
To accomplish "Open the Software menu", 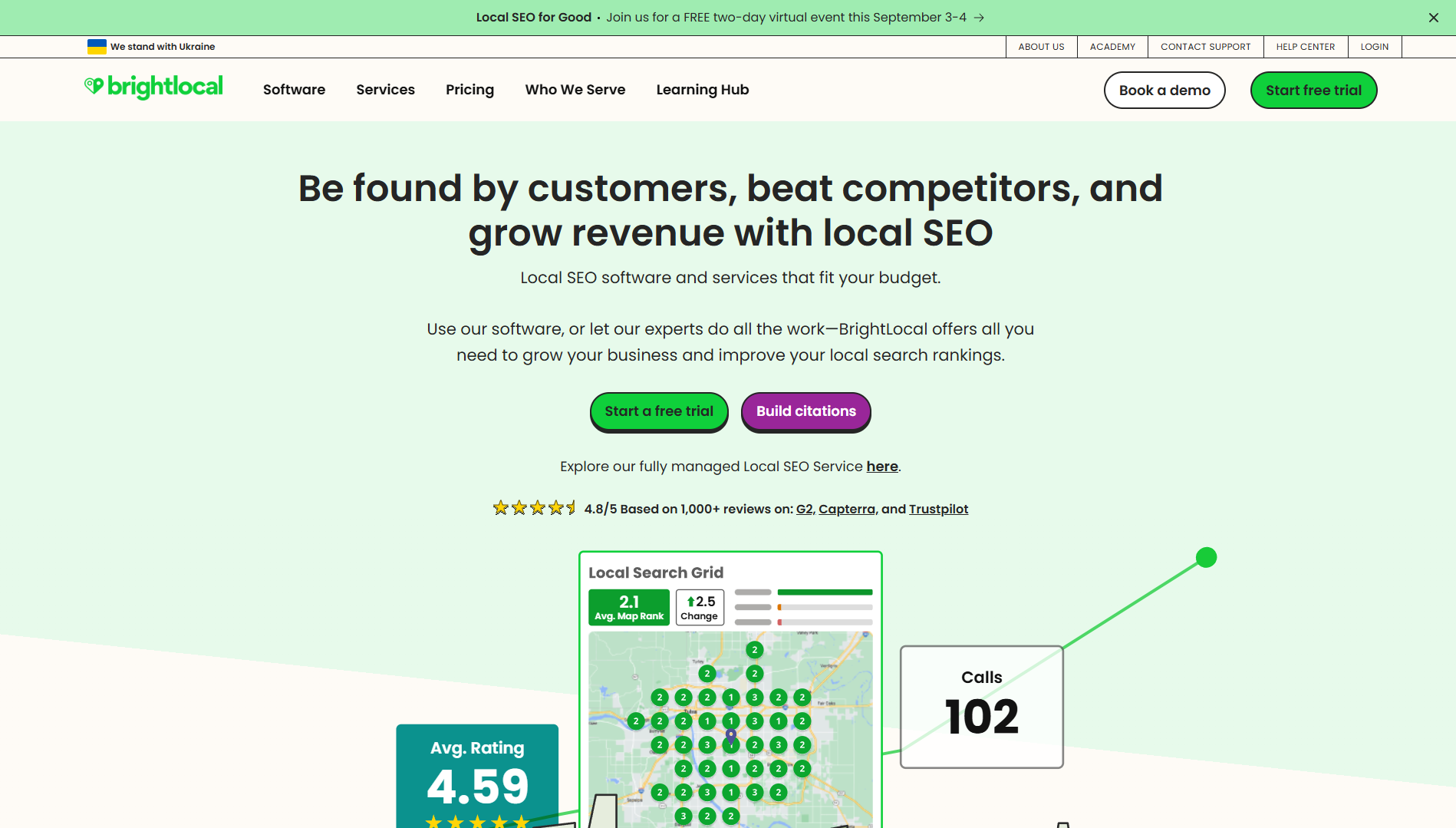I will coord(294,90).
